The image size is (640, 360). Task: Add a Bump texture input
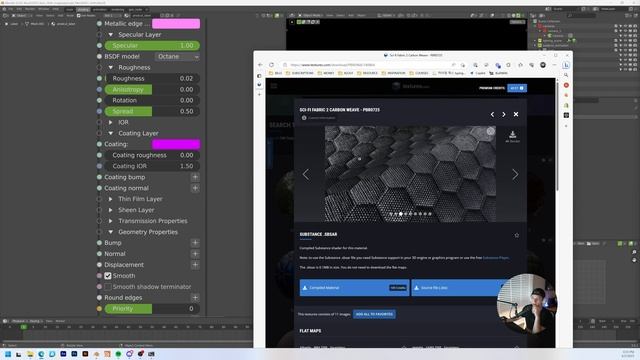click(x=195, y=243)
